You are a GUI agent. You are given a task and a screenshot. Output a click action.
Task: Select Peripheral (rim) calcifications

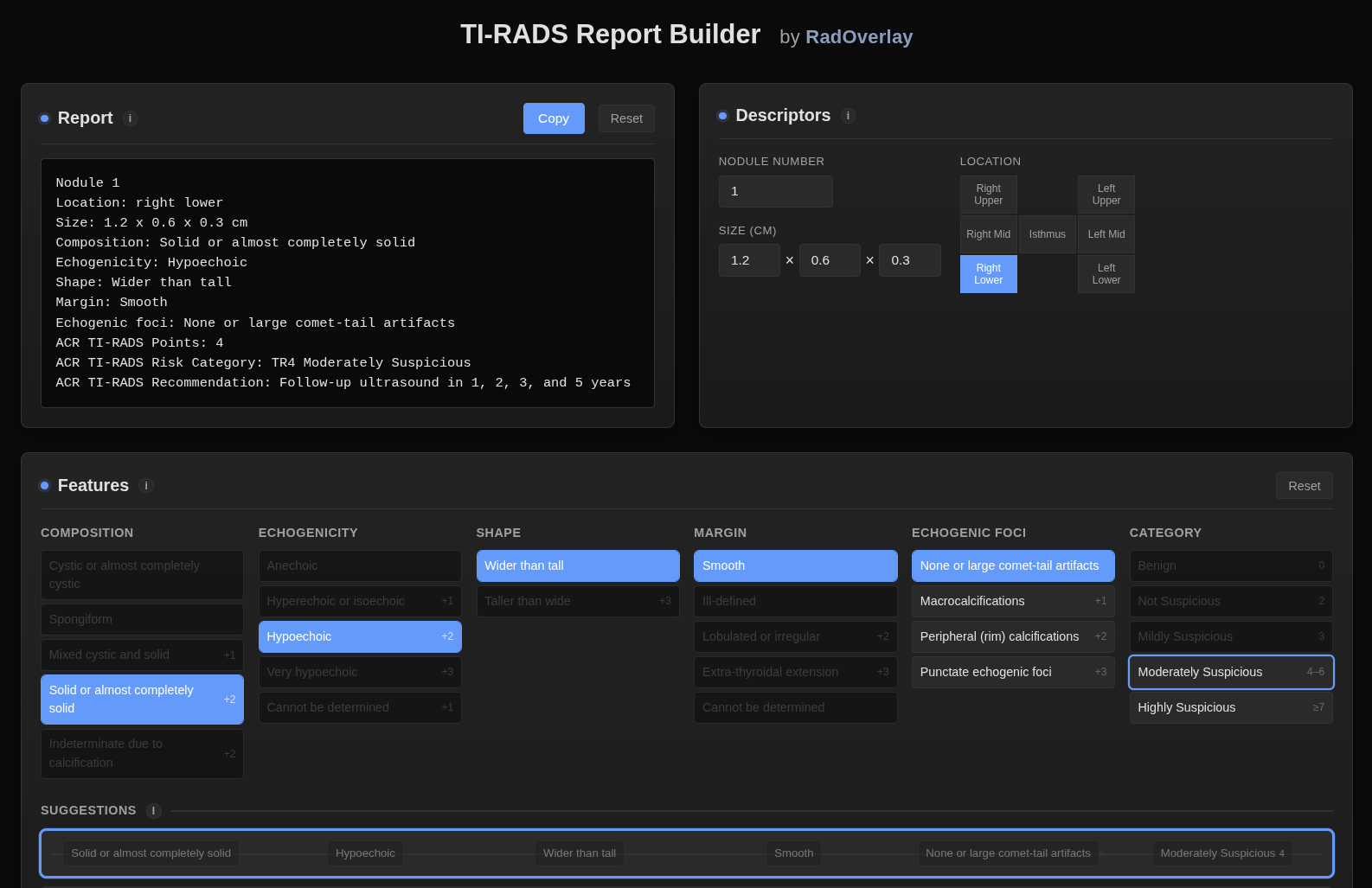coord(1013,636)
